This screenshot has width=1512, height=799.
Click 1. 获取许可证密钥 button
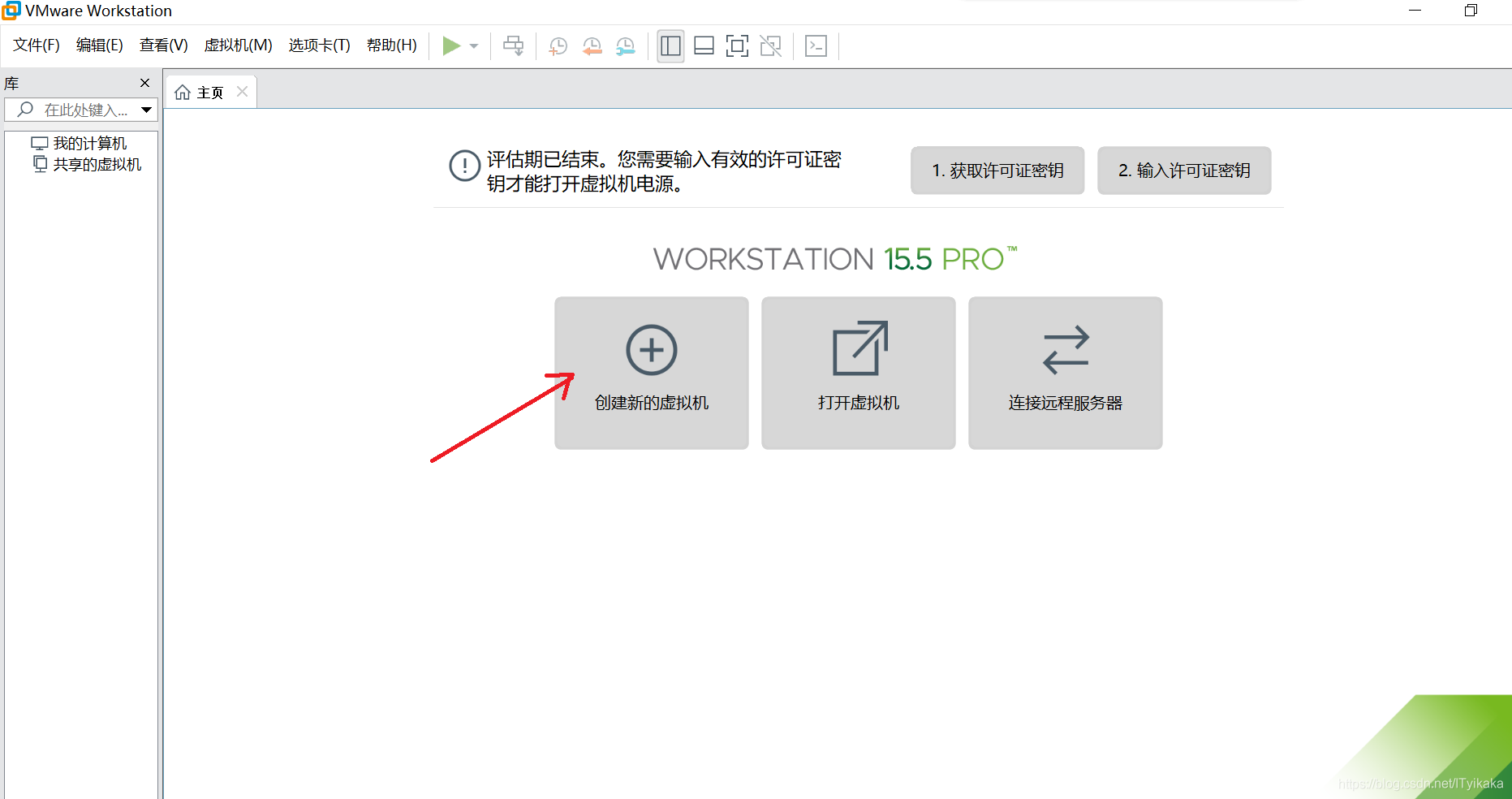[997, 171]
